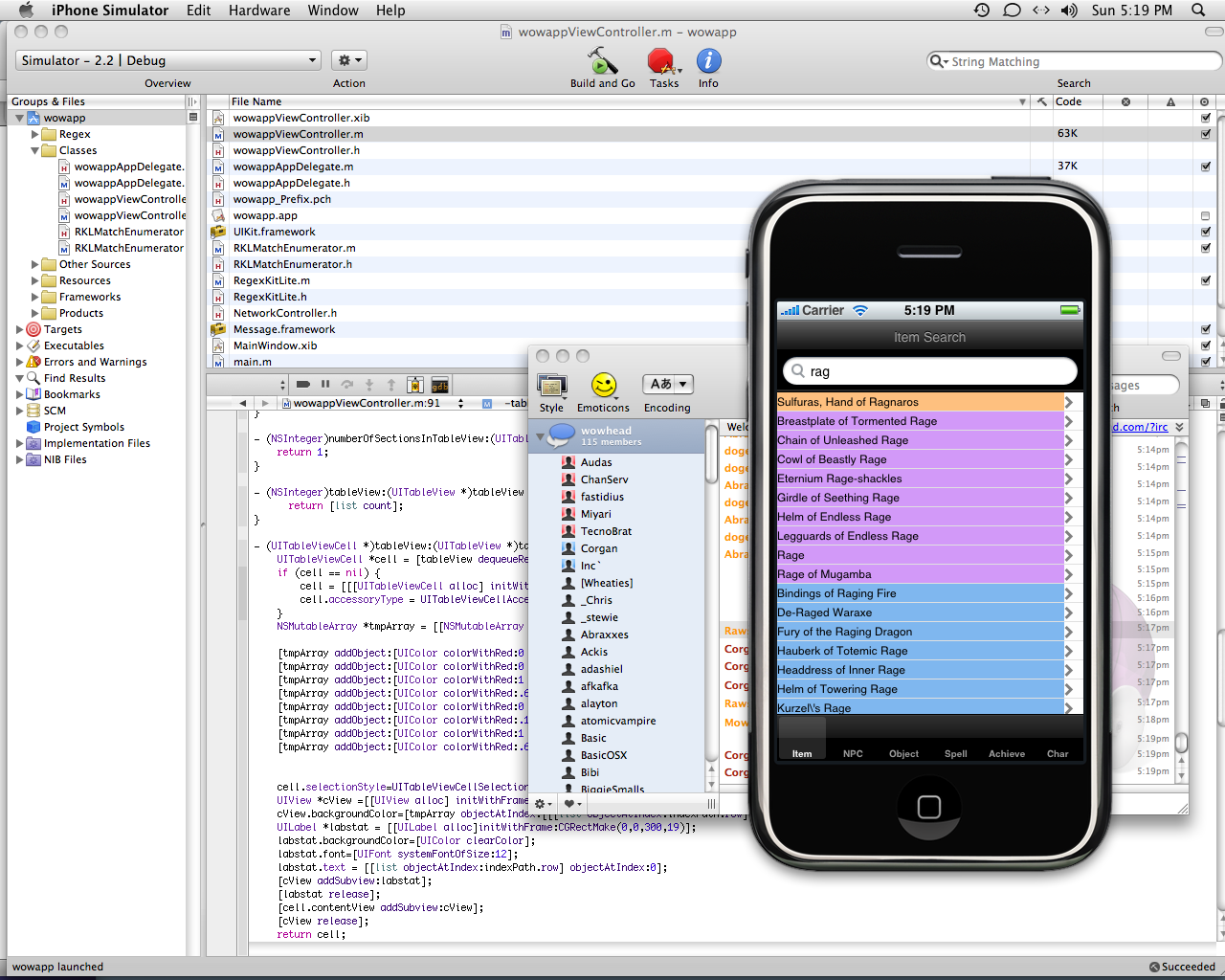The height and width of the screenshot is (980, 1225).
Task: Click the Emoticons smiley face icon
Action: [603, 385]
